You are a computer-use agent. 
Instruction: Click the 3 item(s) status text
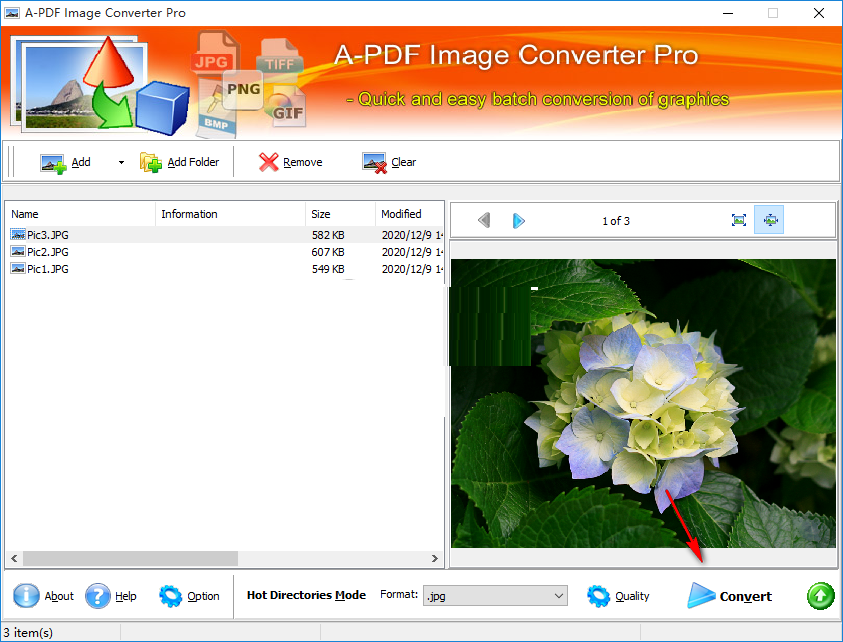tap(28, 633)
